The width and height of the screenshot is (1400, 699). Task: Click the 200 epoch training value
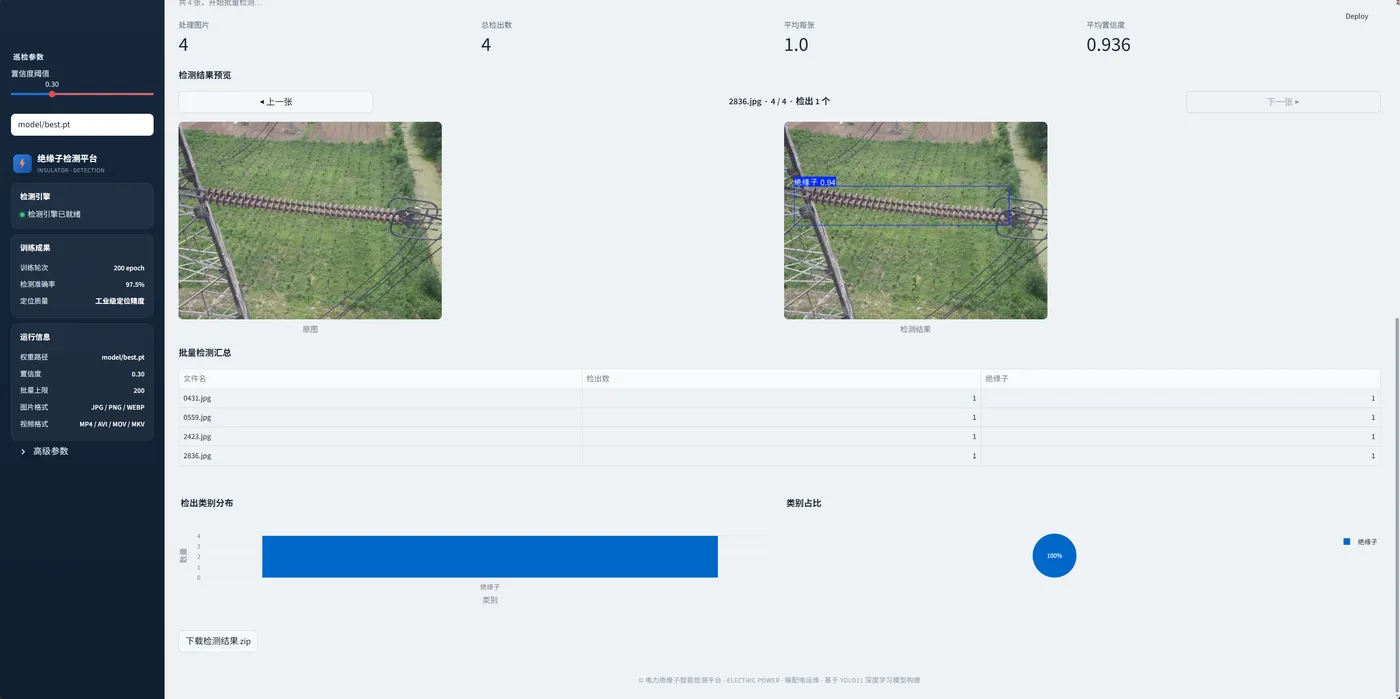click(129, 268)
